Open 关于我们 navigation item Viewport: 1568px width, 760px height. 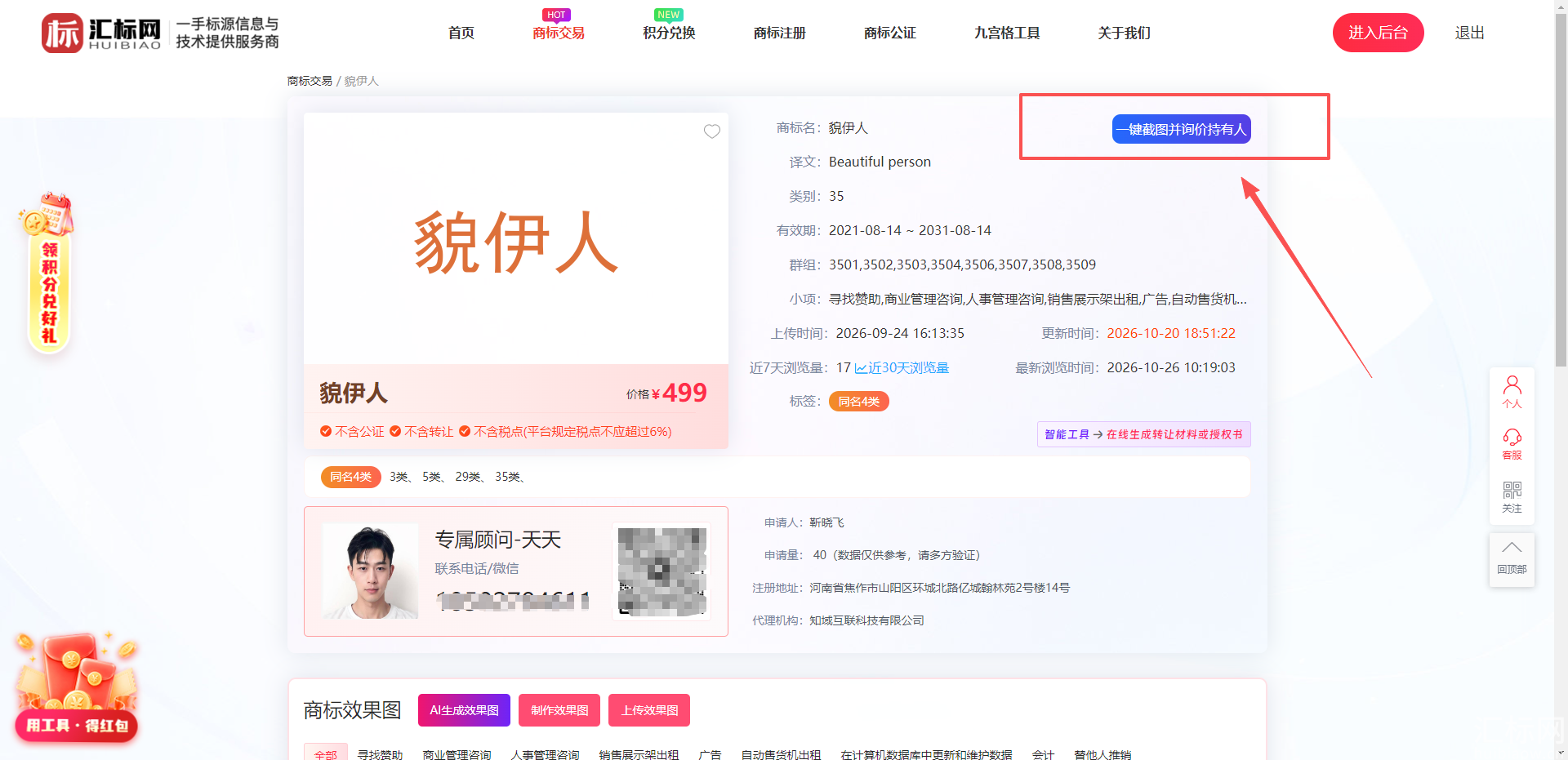tap(1125, 33)
